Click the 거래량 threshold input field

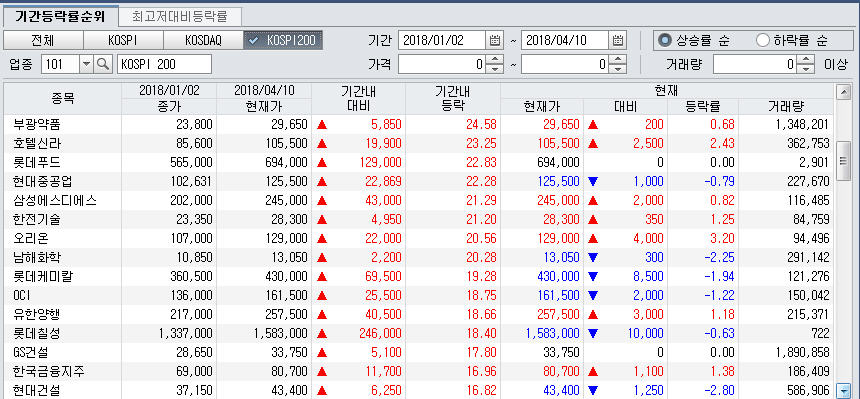[x=755, y=64]
